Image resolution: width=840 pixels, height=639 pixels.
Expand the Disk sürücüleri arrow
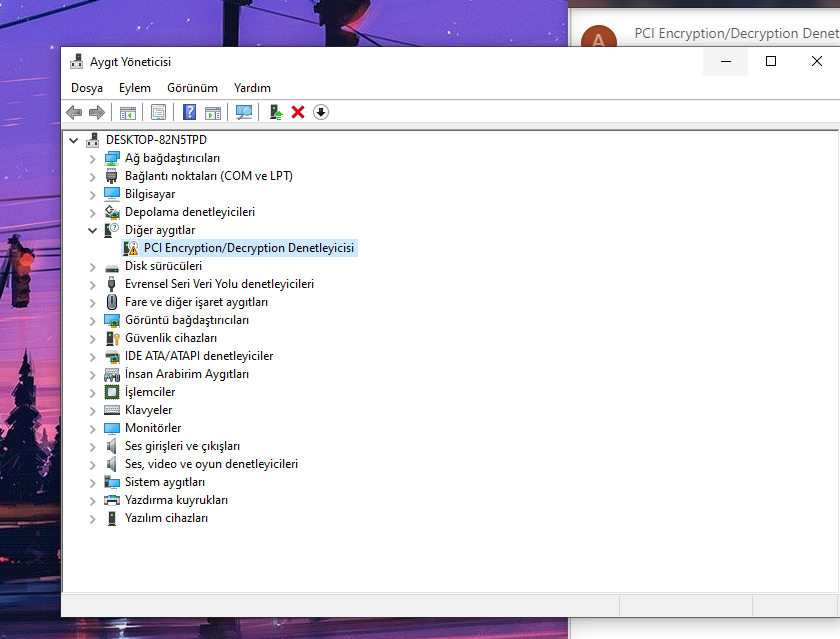(x=93, y=267)
